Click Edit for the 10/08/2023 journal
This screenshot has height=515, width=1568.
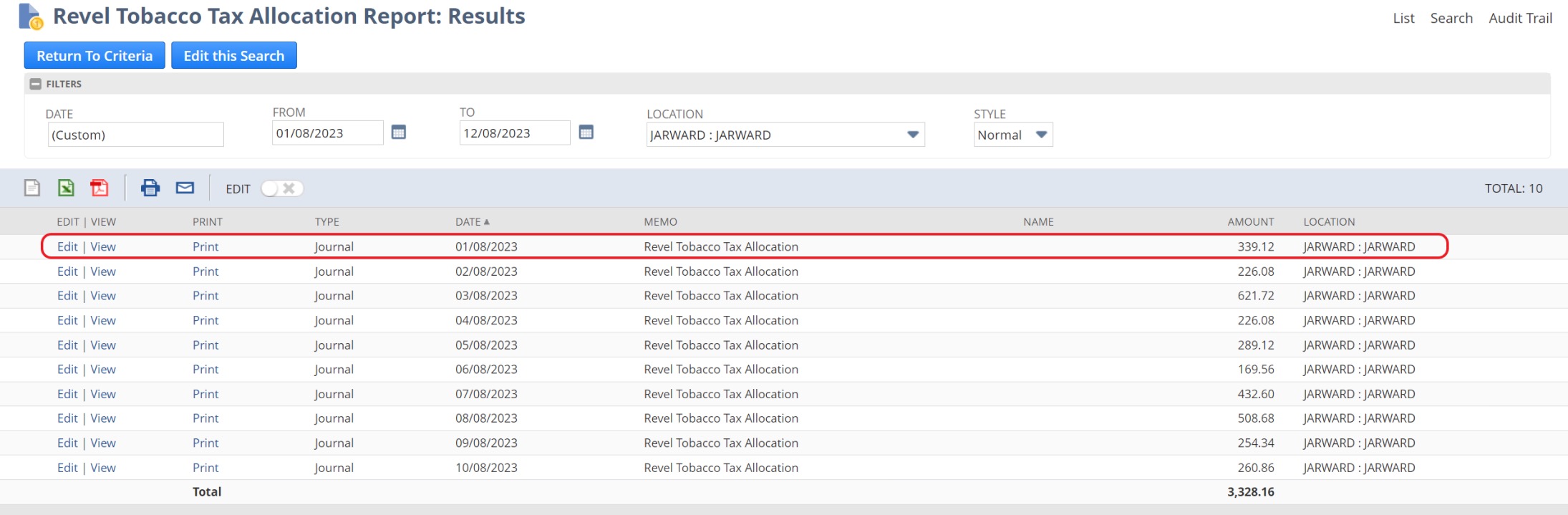point(67,468)
